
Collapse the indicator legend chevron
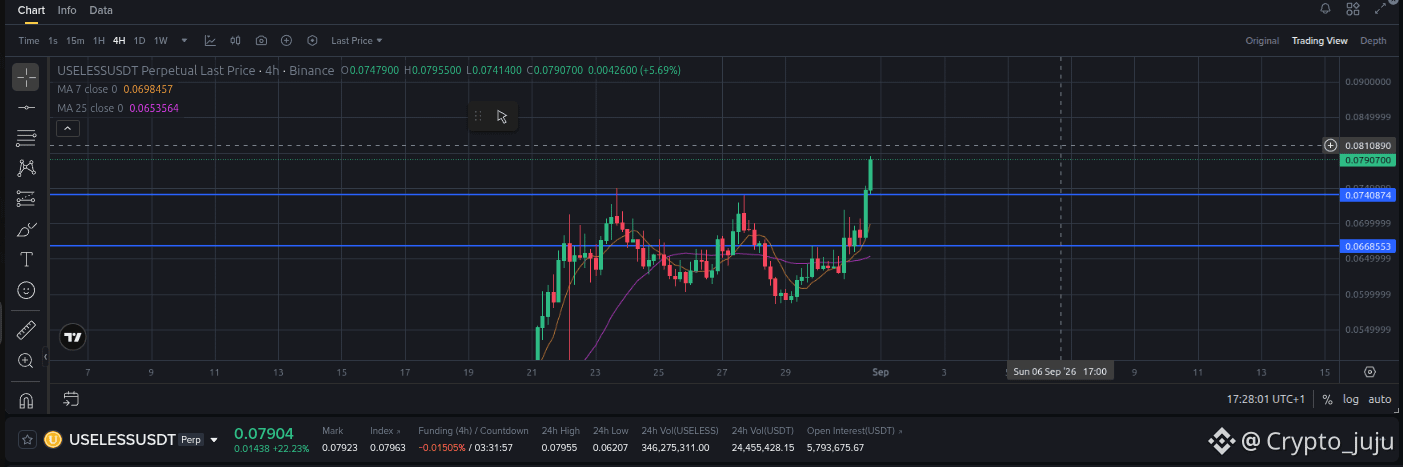point(68,128)
